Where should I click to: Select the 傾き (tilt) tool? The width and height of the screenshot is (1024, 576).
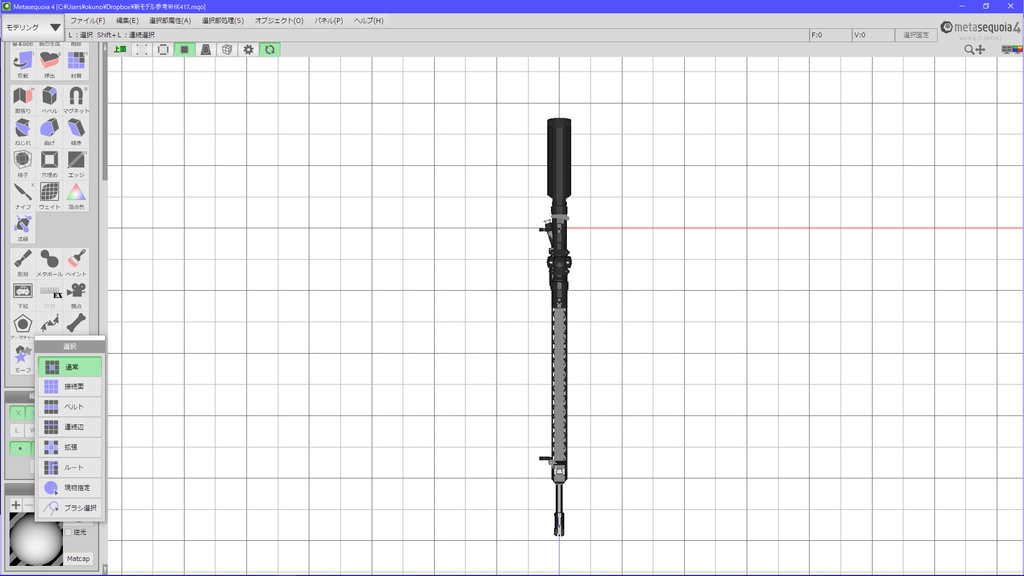pyautogui.click(x=76, y=131)
